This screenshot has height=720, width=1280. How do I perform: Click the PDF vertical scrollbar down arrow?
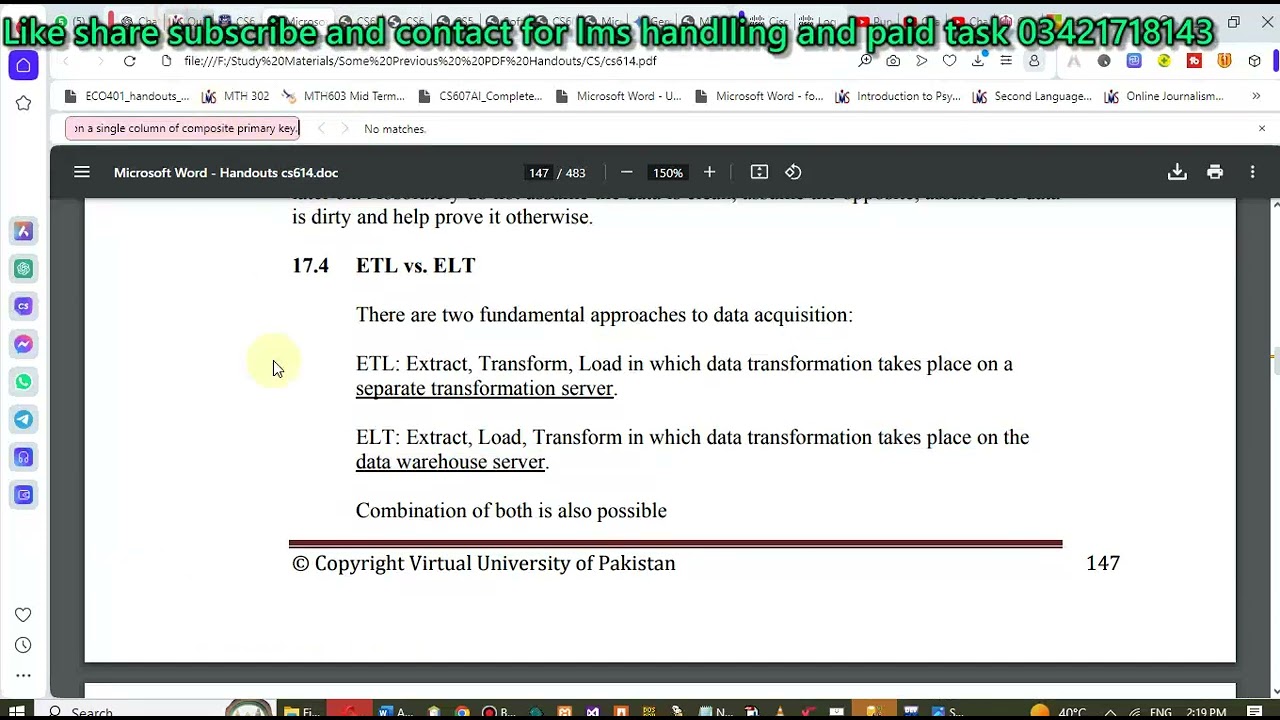[1275, 691]
